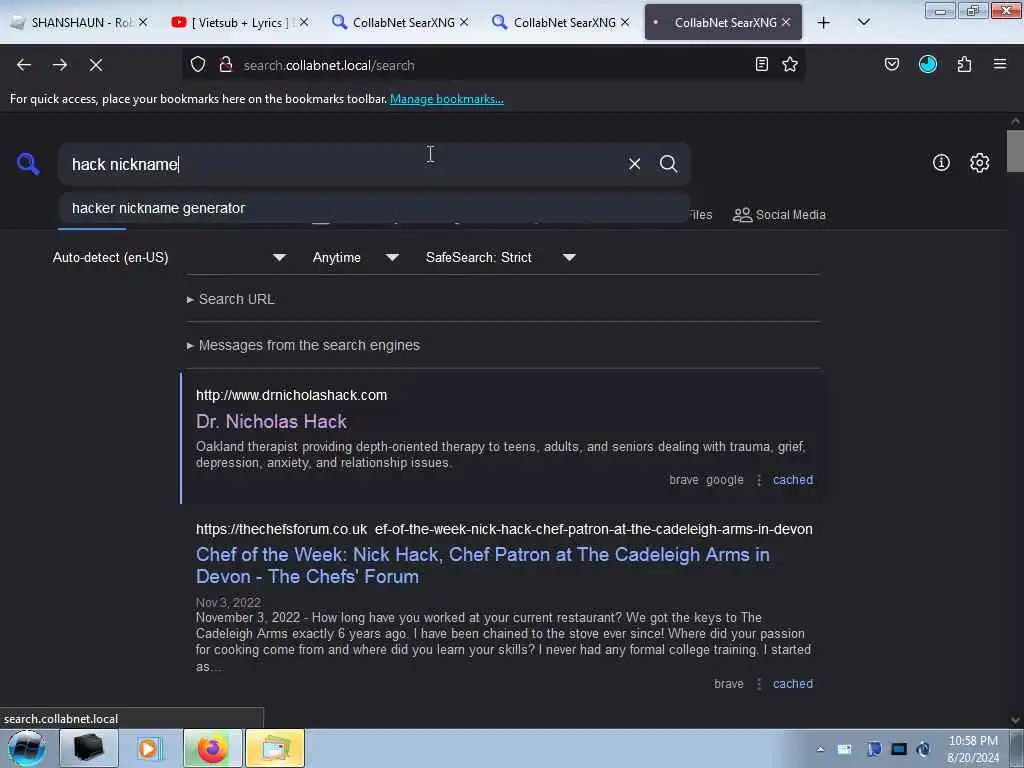The width and height of the screenshot is (1024, 768).
Task: Open cached link for Dr. Nicholas Hack
Action: (x=793, y=480)
